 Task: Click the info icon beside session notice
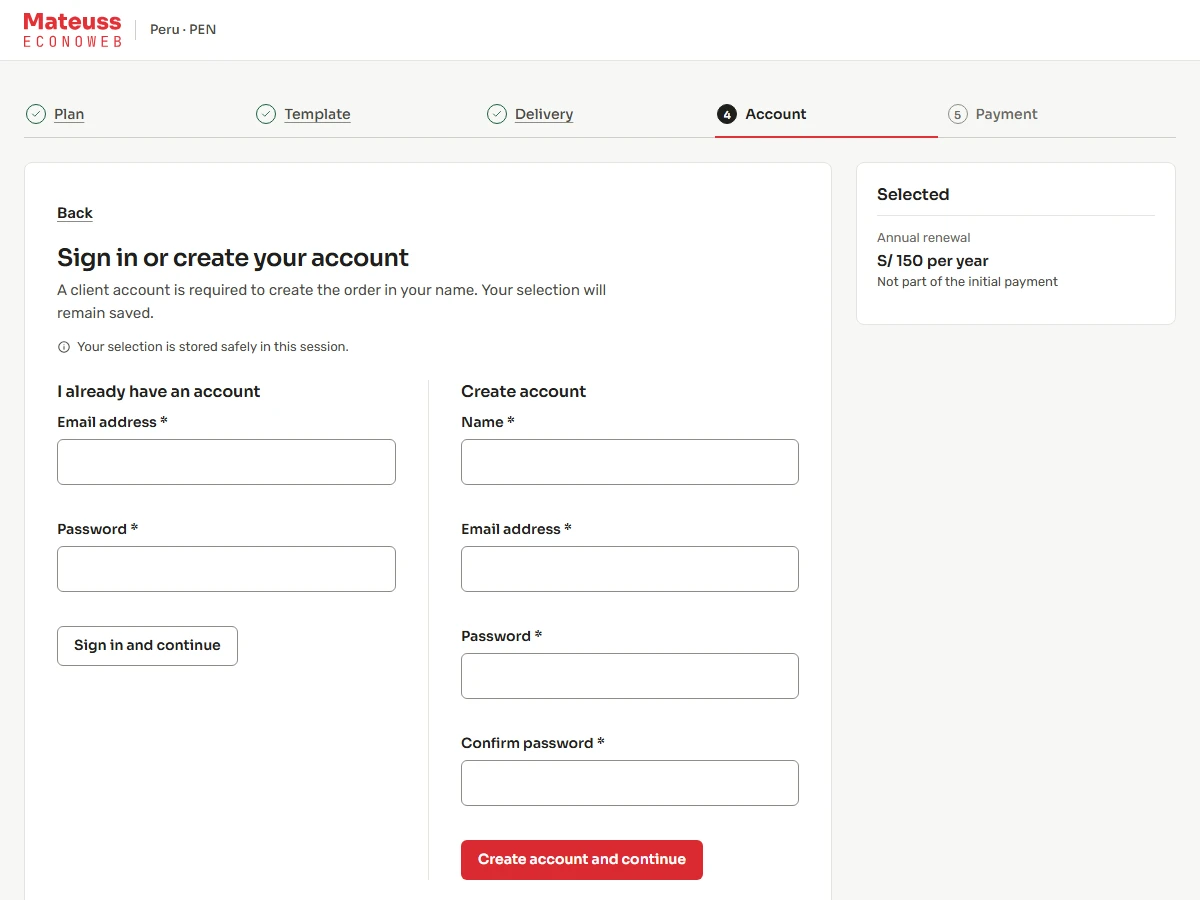tap(64, 347)
